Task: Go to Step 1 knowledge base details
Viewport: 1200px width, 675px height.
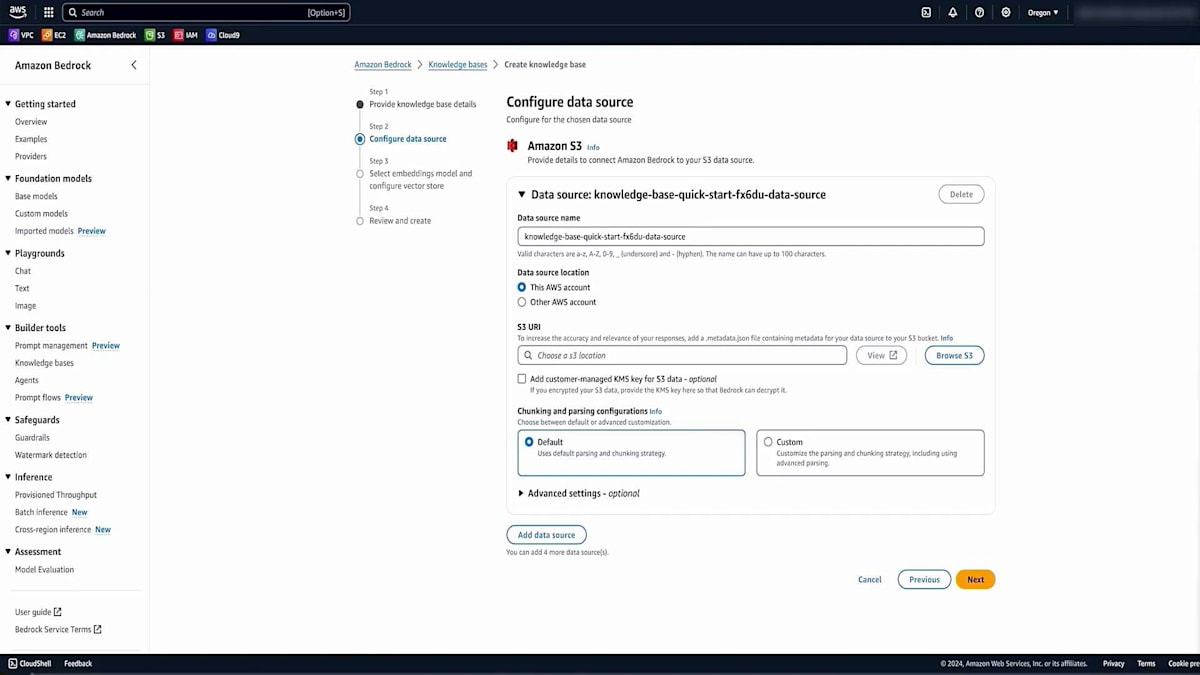Action: pos(422,104)
